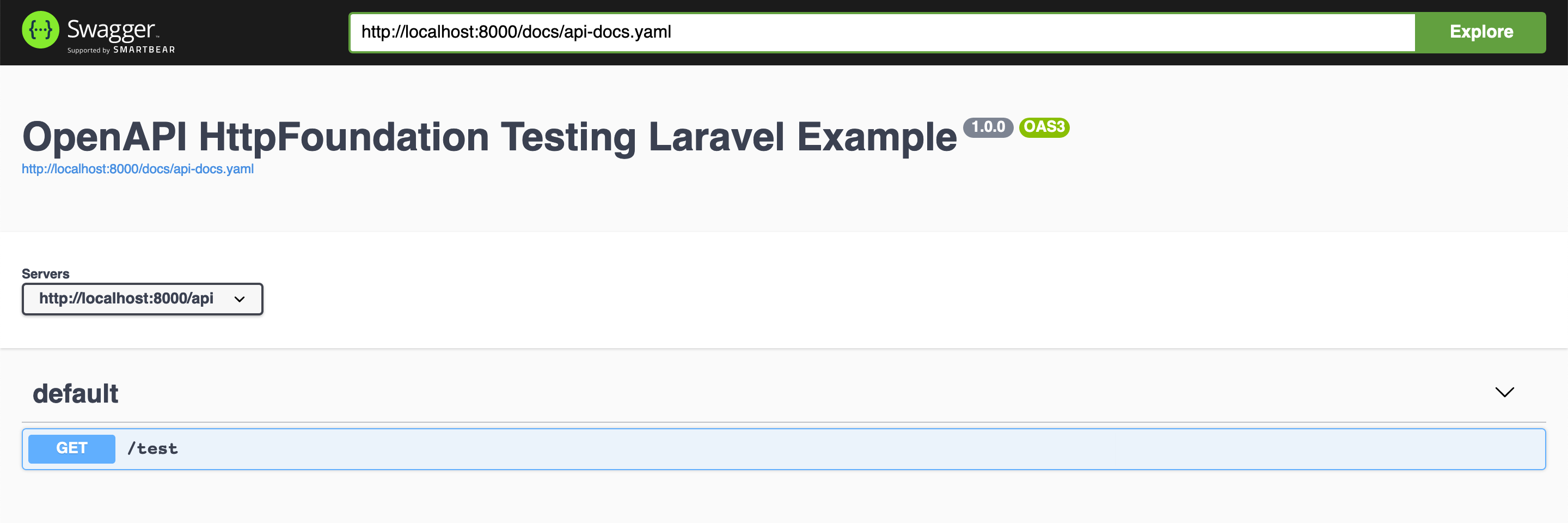The width and height of the screenshot is (1568, 523).
Task: Select the GET method badge on /test
Action: pyautogui.click(x=71, y=449)
